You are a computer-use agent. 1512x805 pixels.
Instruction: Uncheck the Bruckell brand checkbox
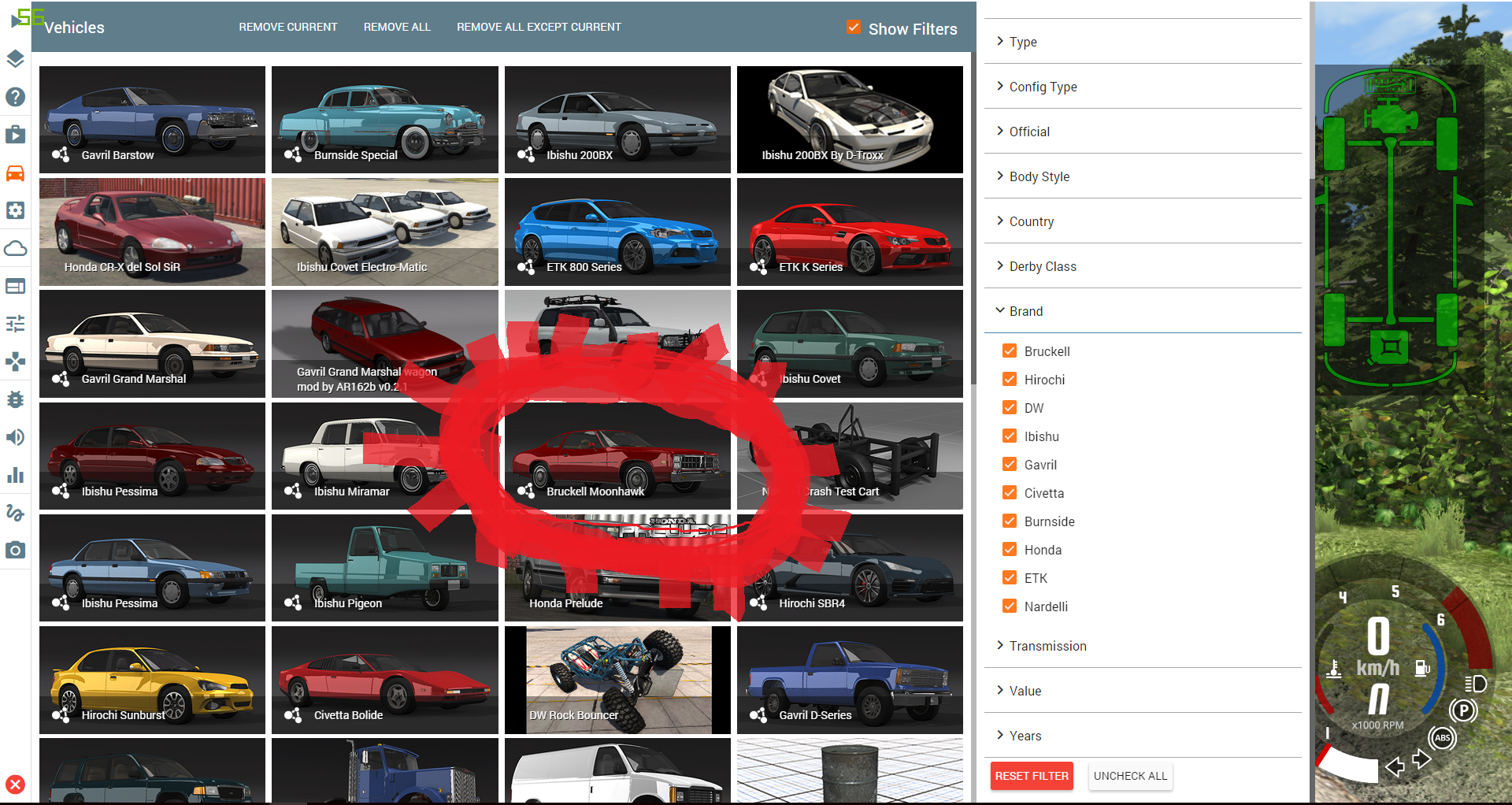[1010, 351]
